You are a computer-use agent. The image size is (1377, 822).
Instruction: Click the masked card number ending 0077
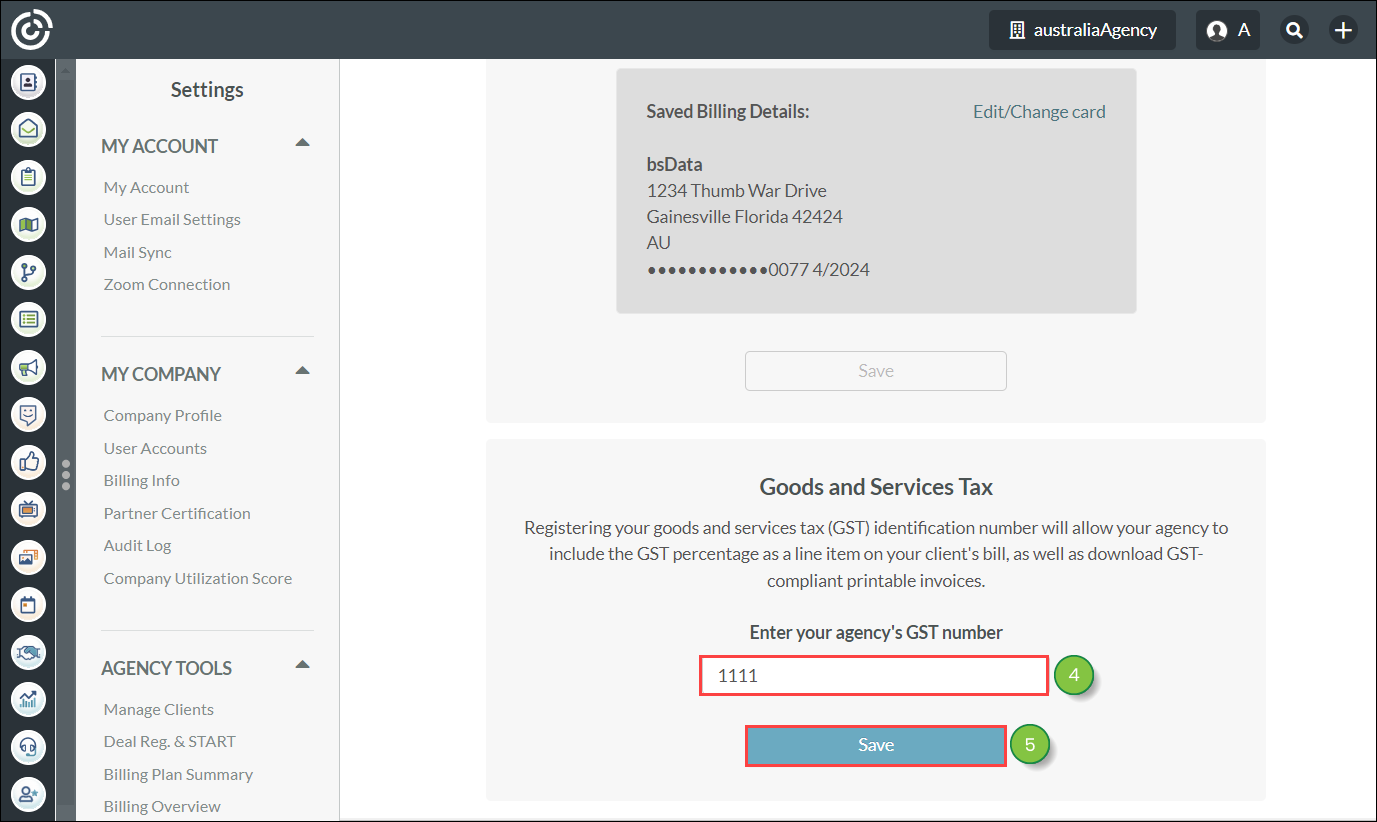758,269
